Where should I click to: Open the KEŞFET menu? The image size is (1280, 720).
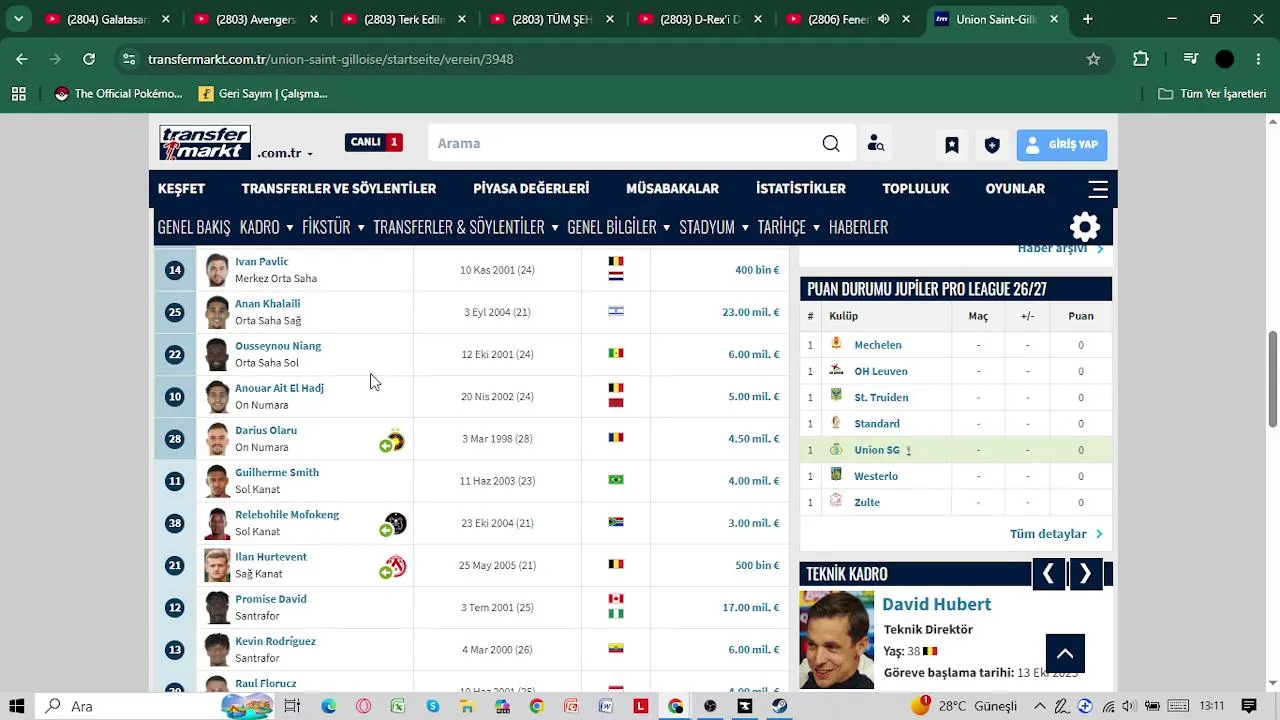point(181,189)
